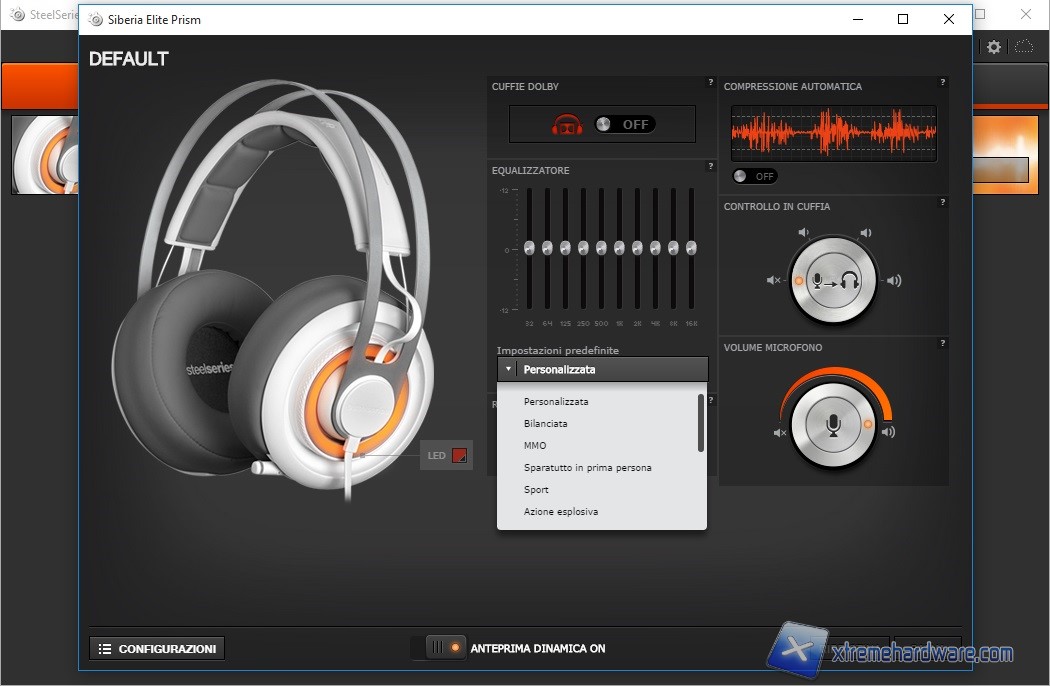The image size is (1050, 686).
Task: Click the 32 Hz equalizer slider handle
Action: click(x=529, y=248)
